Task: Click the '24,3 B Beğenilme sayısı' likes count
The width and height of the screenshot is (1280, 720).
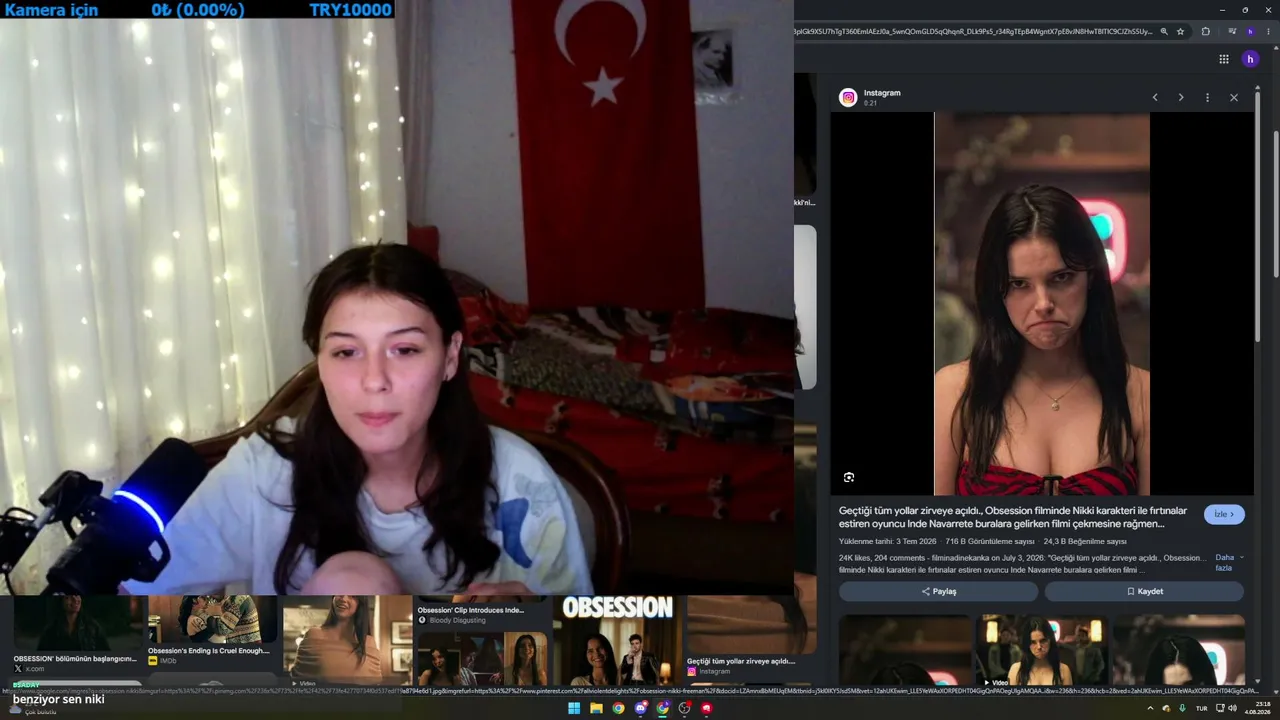Action: click(x=1085, y=541)
